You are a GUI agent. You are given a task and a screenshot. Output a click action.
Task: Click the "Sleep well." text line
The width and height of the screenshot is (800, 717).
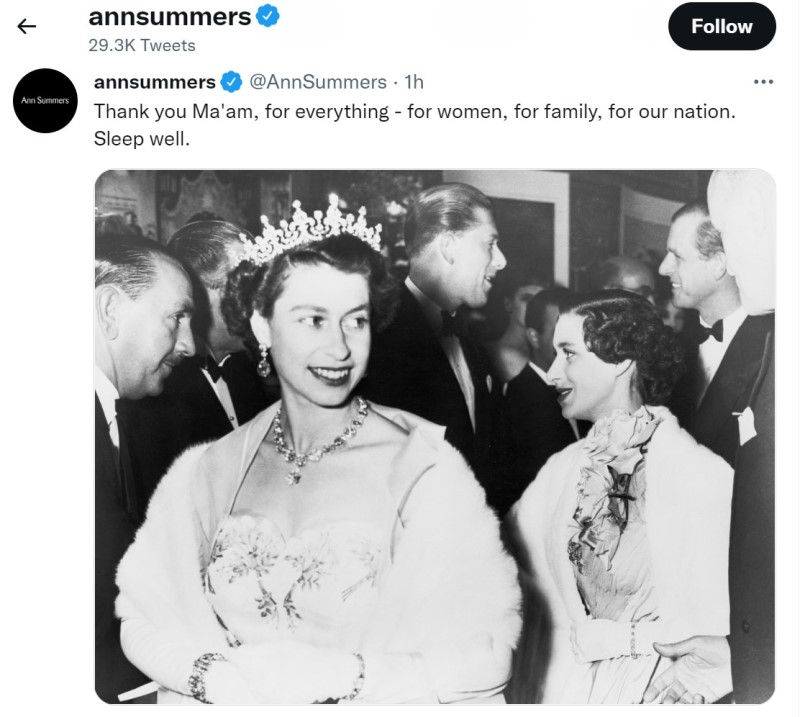pyautogui.click(x=141, y=139)
